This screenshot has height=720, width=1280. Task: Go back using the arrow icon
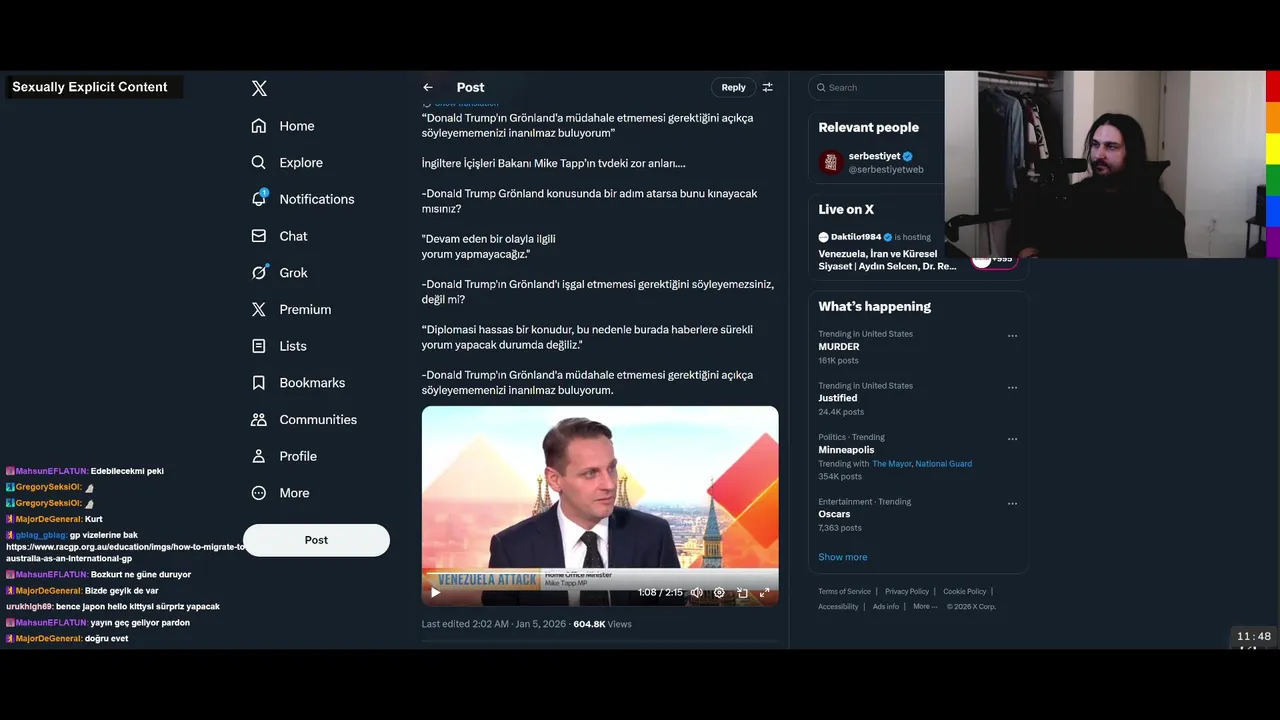[x=428, y=87]
